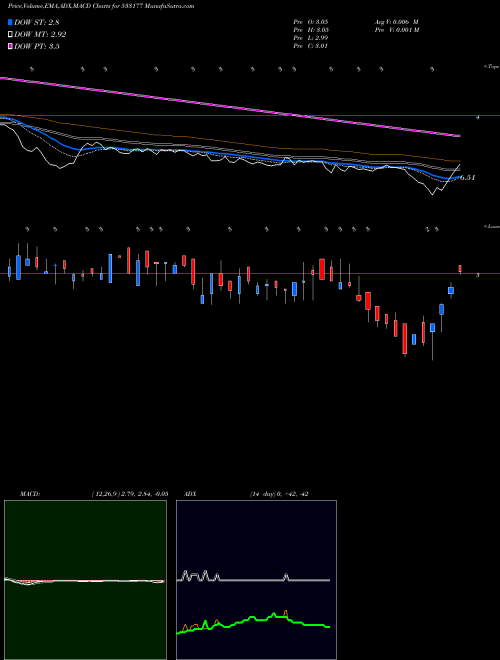Viewport: 500px width, 660px height.
Task: Click the 'Pre C: 3.01' value
Action: (x=311, y=46)
